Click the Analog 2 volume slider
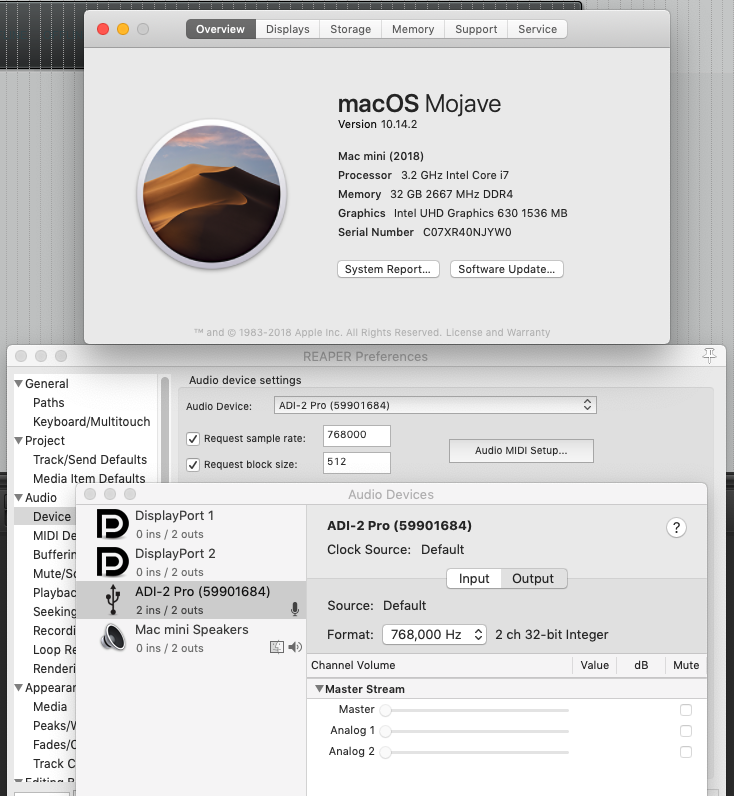Viewport: 734px width, 796px height. click(x=476, y=752)
